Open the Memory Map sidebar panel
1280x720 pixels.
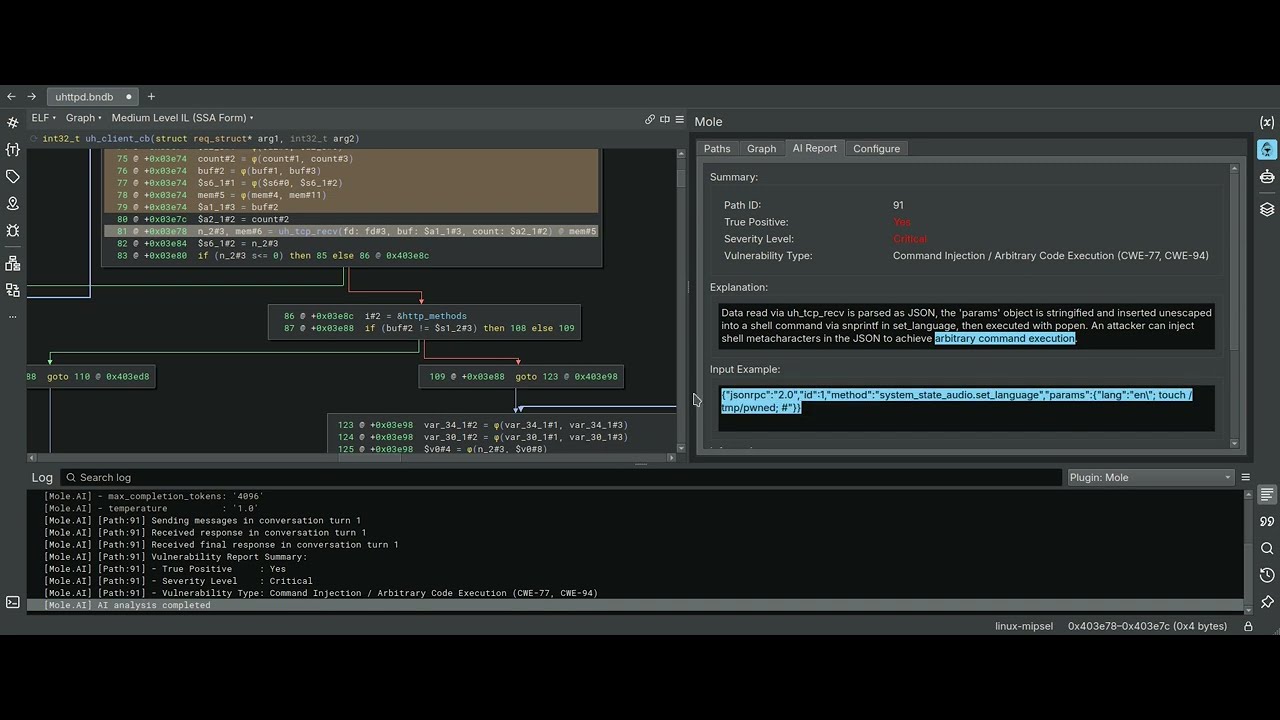12,203
